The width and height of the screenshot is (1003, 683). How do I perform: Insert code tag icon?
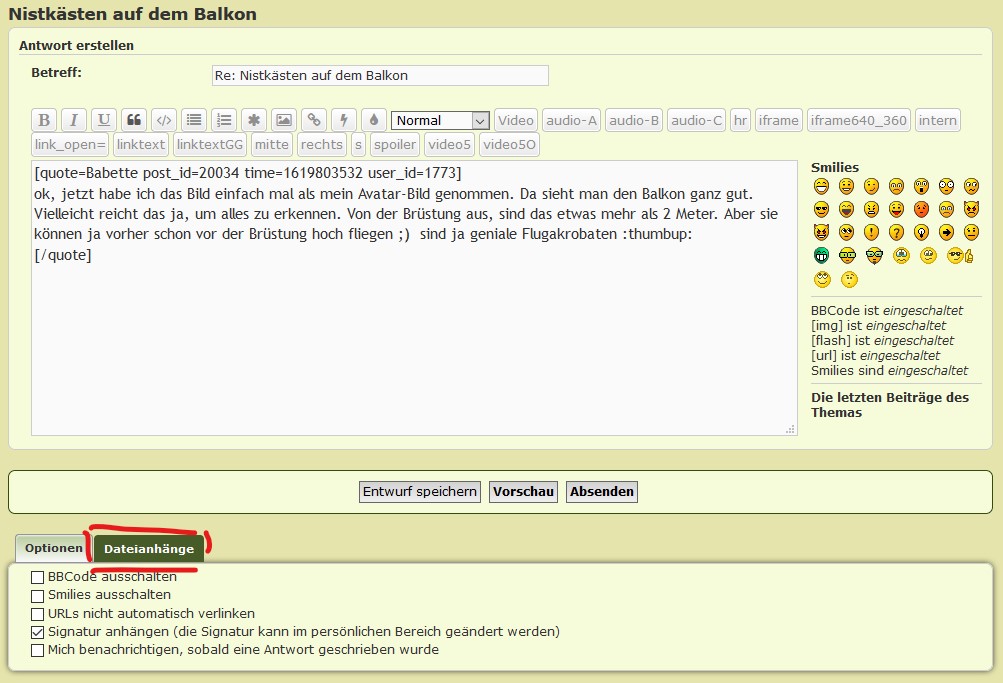click(x=164, y=120)
